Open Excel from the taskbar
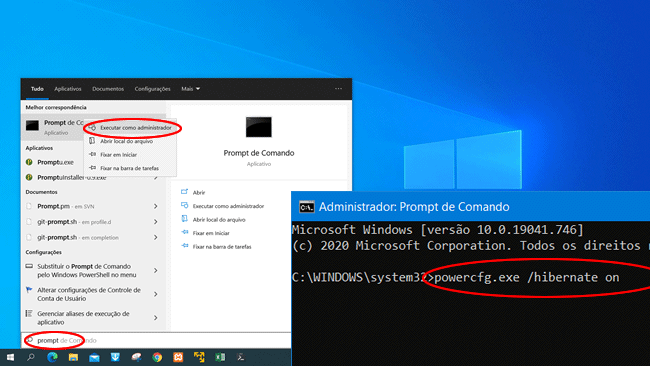This screenshot has height=366, width=650. [220, 357]
